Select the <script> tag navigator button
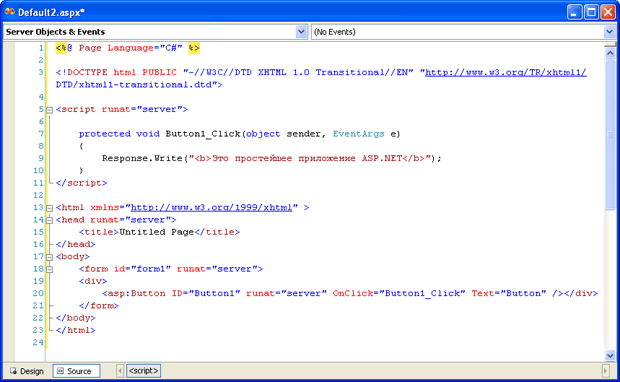The width and height of the screenshot is (620, 382). [144, 371]
